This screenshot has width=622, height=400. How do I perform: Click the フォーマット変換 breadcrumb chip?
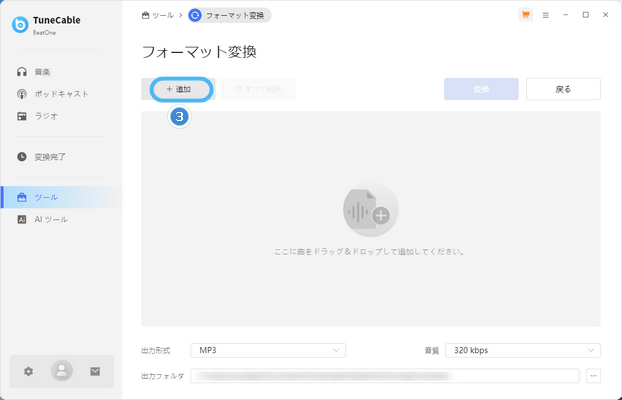(x=230, y=15)
